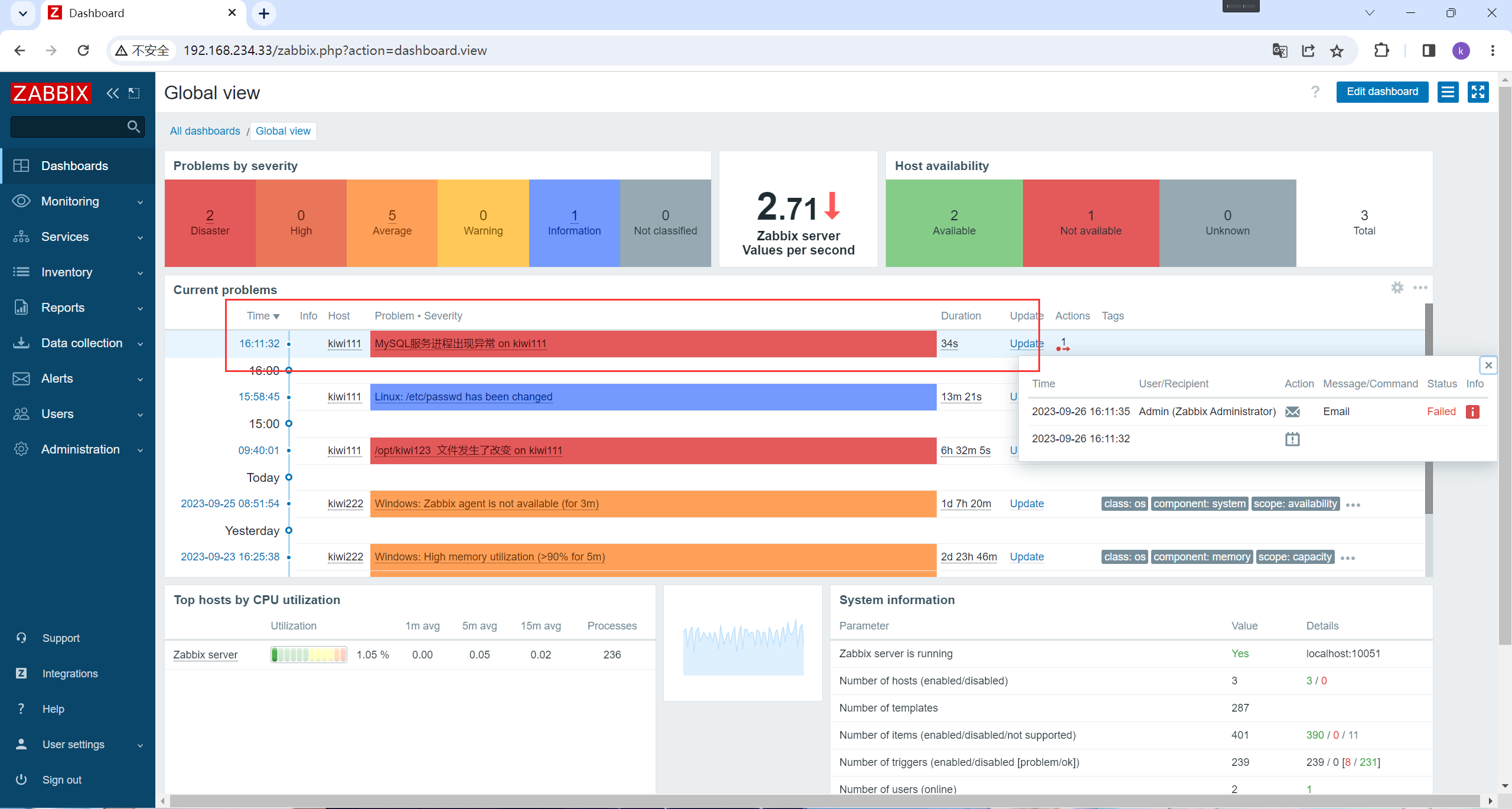Image resolution: width=1512 pixels, height=809 pixels.
Task: Click the Edit dashboard button
Action: [x=1382, y=92]
